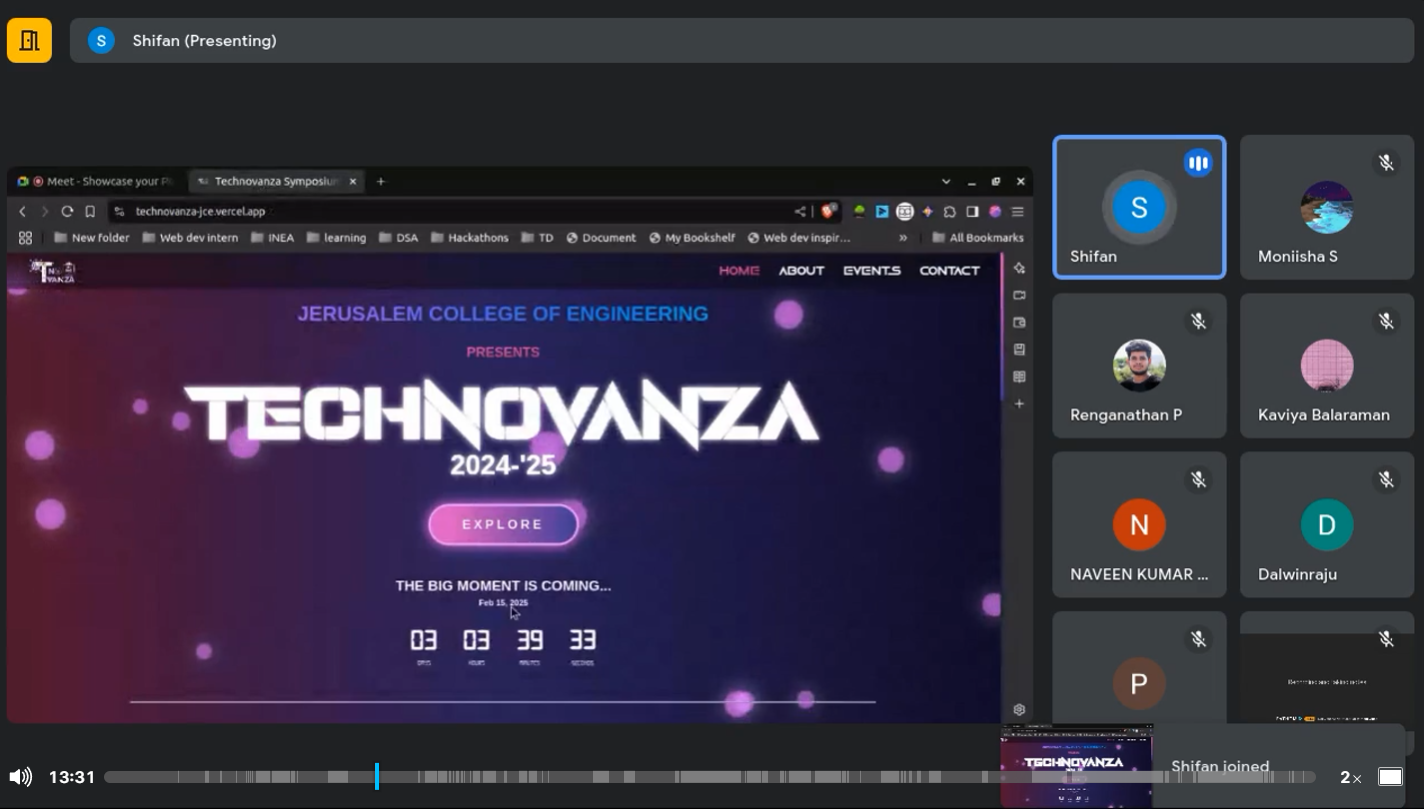The width and height of the screenshot is (1424, 809).
Task: Click muted mic icon on Moniisha S tile
Action: (x=1386, y=163)
